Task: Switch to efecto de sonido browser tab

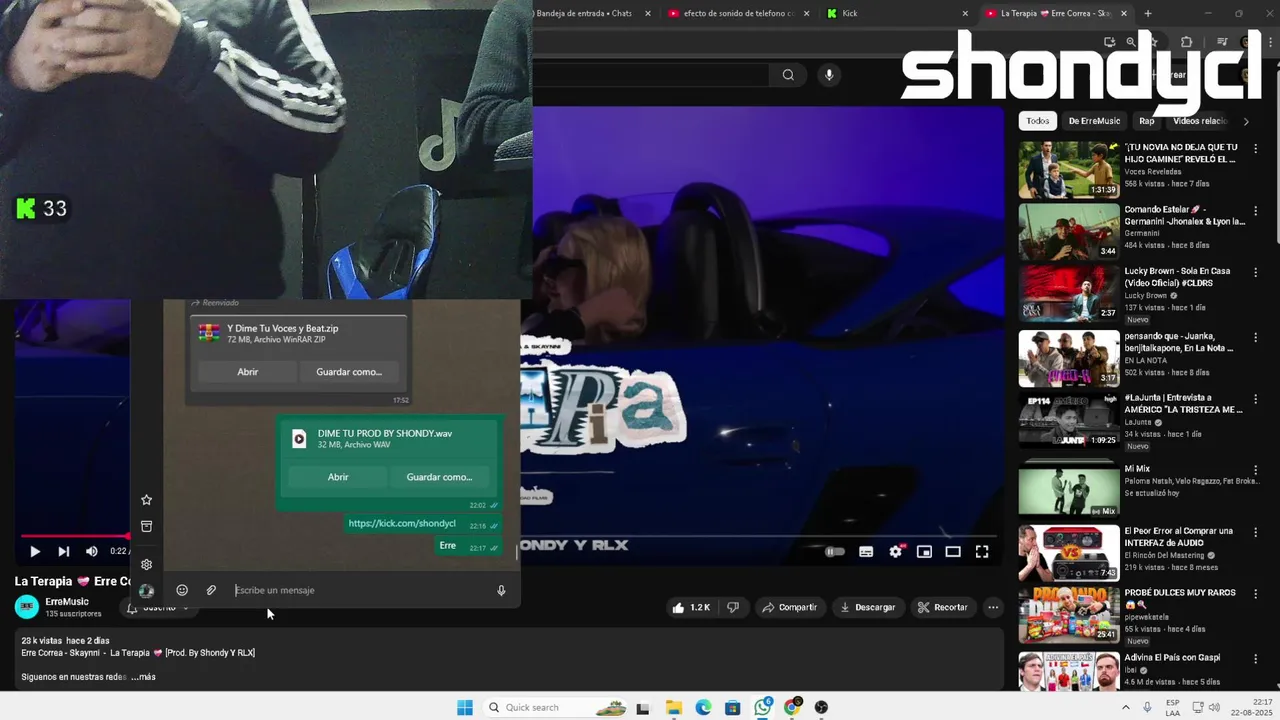Action: 738,13
